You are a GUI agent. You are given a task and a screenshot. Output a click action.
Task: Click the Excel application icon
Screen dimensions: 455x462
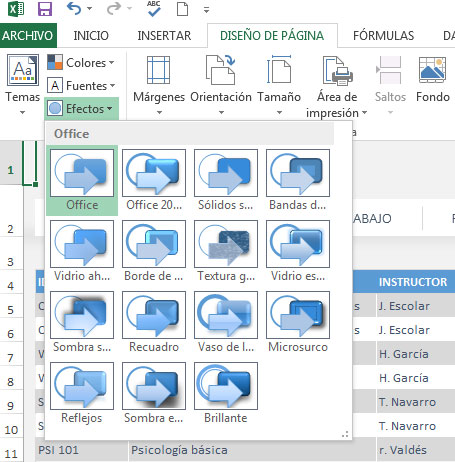(16, 9)
